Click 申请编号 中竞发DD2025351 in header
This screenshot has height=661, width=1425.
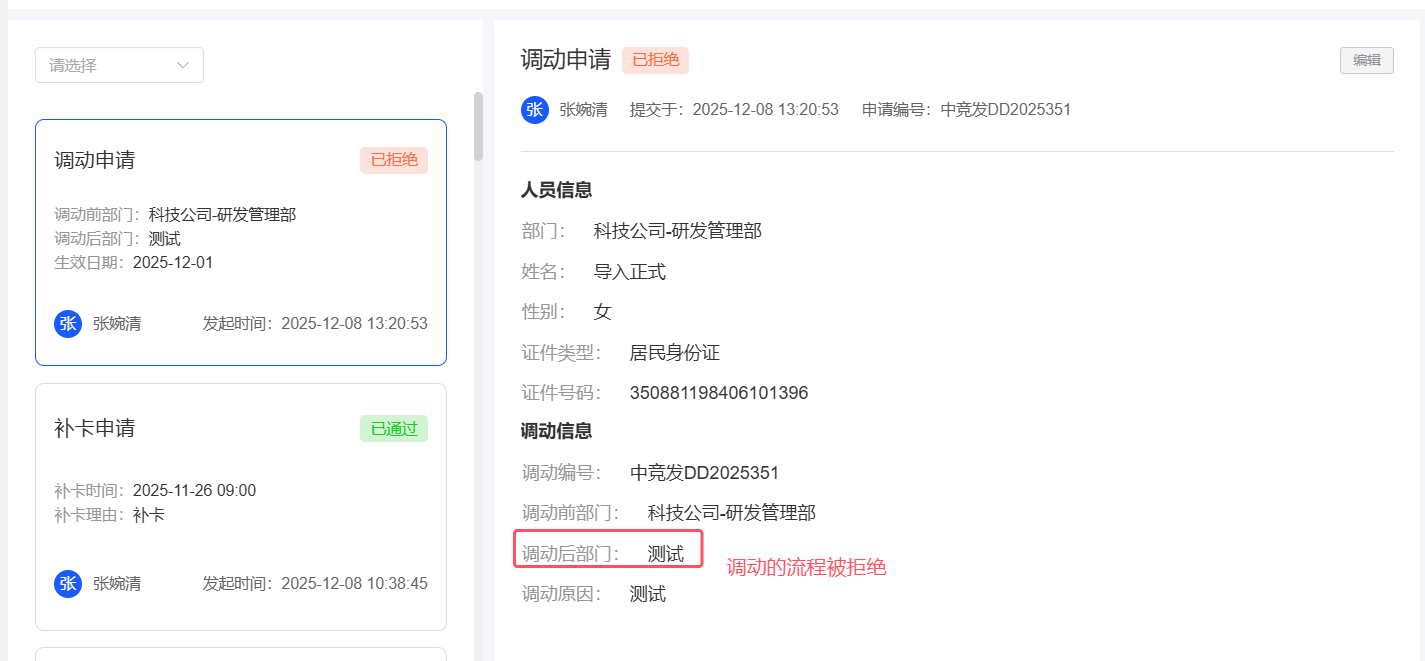(966, 110)
